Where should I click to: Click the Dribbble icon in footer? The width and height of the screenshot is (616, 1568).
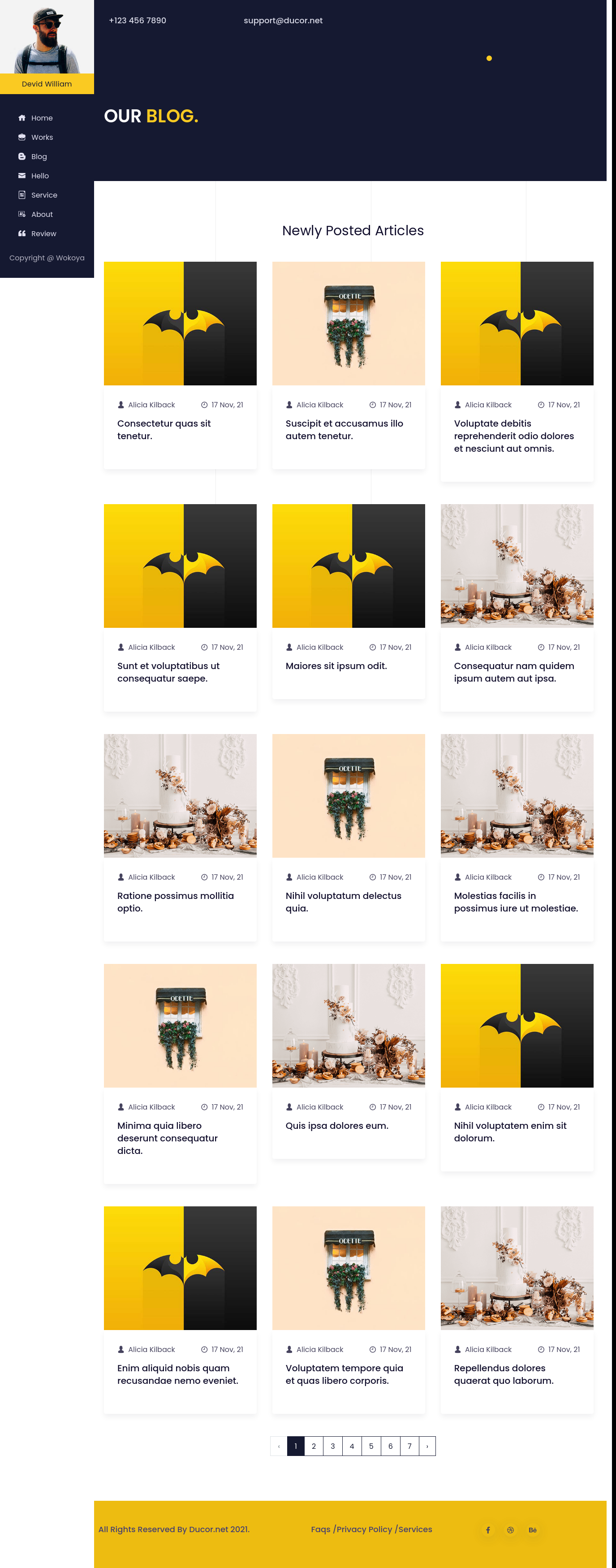click(510, 1529)
